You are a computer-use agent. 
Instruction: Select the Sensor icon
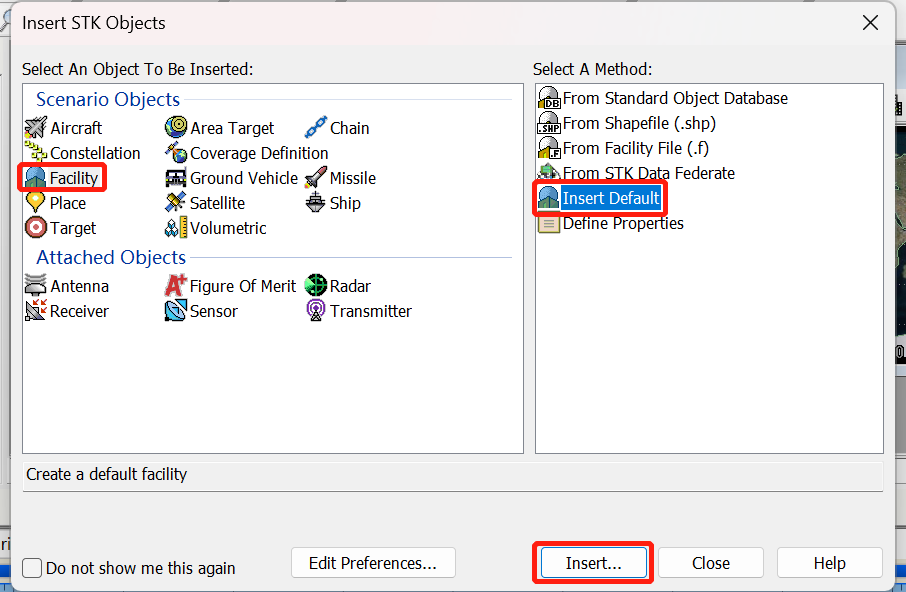[176, 311]
